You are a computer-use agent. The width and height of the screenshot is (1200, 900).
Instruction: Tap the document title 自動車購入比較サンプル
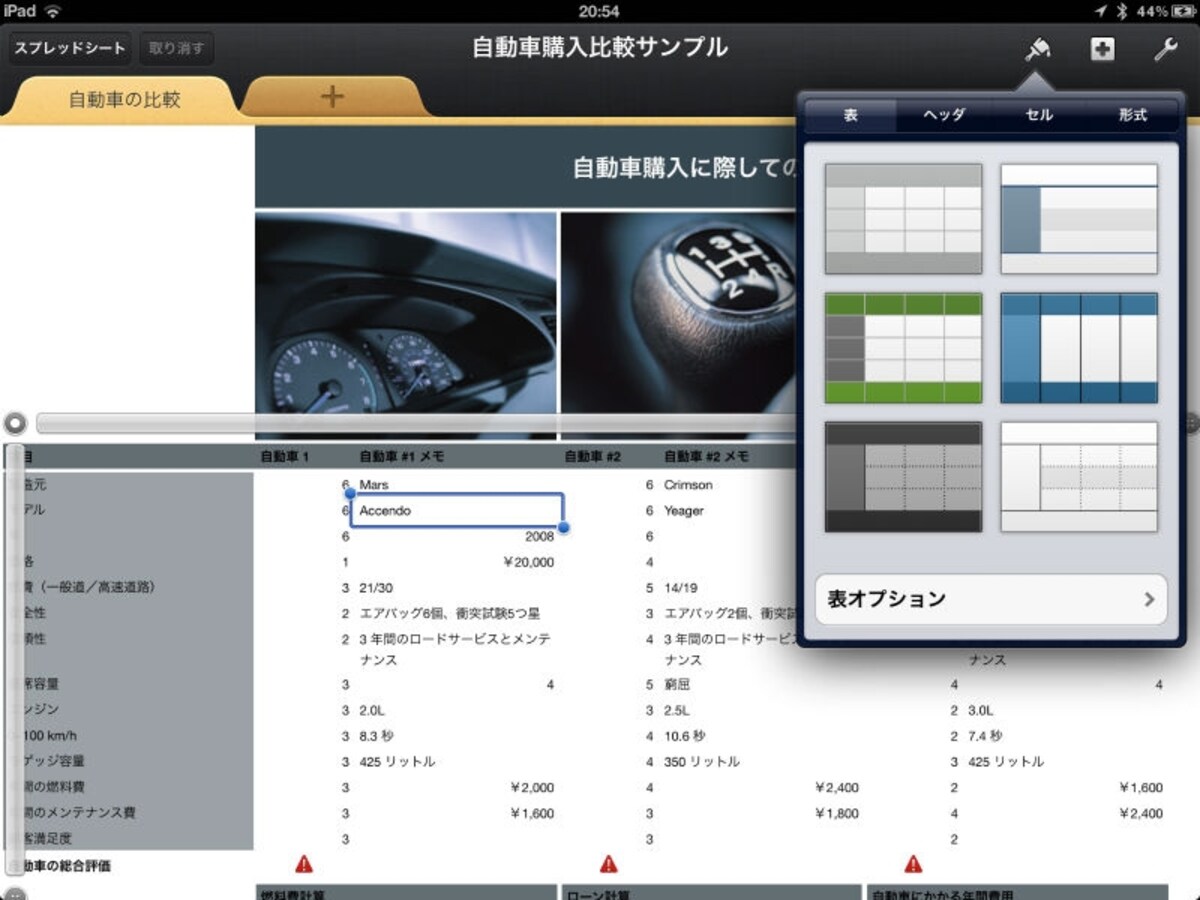coord(600,47)
